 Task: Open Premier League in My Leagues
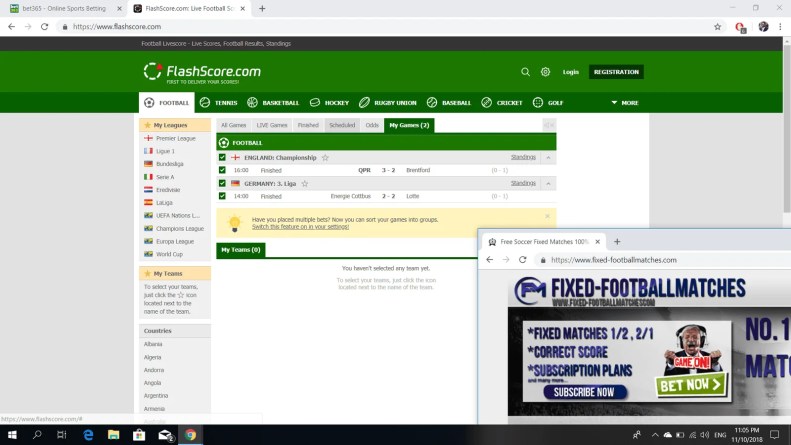tap(175, 138)
